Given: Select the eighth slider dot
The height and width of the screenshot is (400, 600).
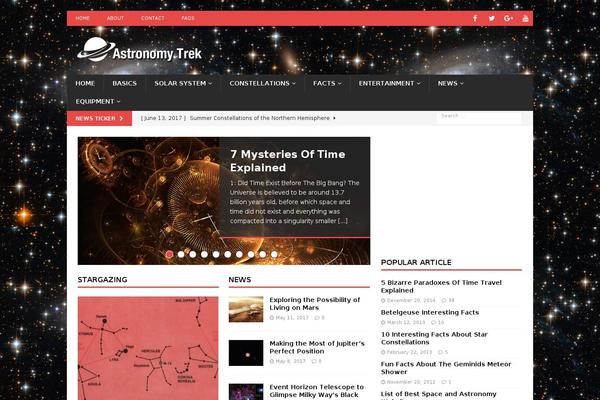Looking at the screenshot, I should point(251,254).
